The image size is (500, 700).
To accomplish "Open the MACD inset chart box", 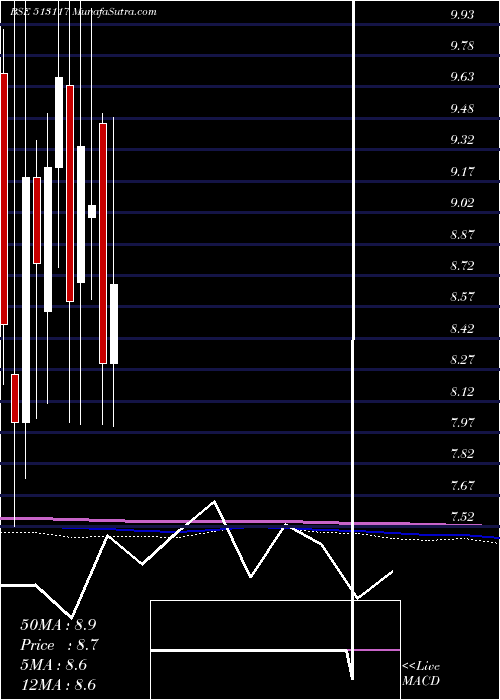I will 275,650.
